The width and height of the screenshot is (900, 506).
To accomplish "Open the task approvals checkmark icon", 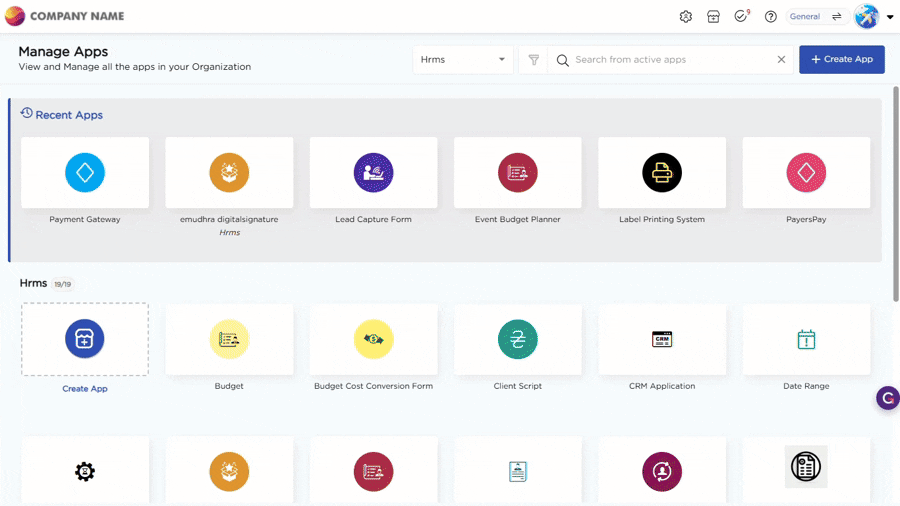I will 741,17.
